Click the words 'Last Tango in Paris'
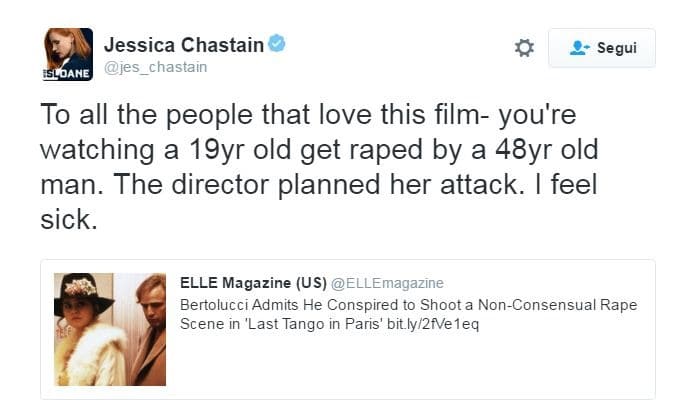The height and width of the screenshot is (403, 693). 329,323
